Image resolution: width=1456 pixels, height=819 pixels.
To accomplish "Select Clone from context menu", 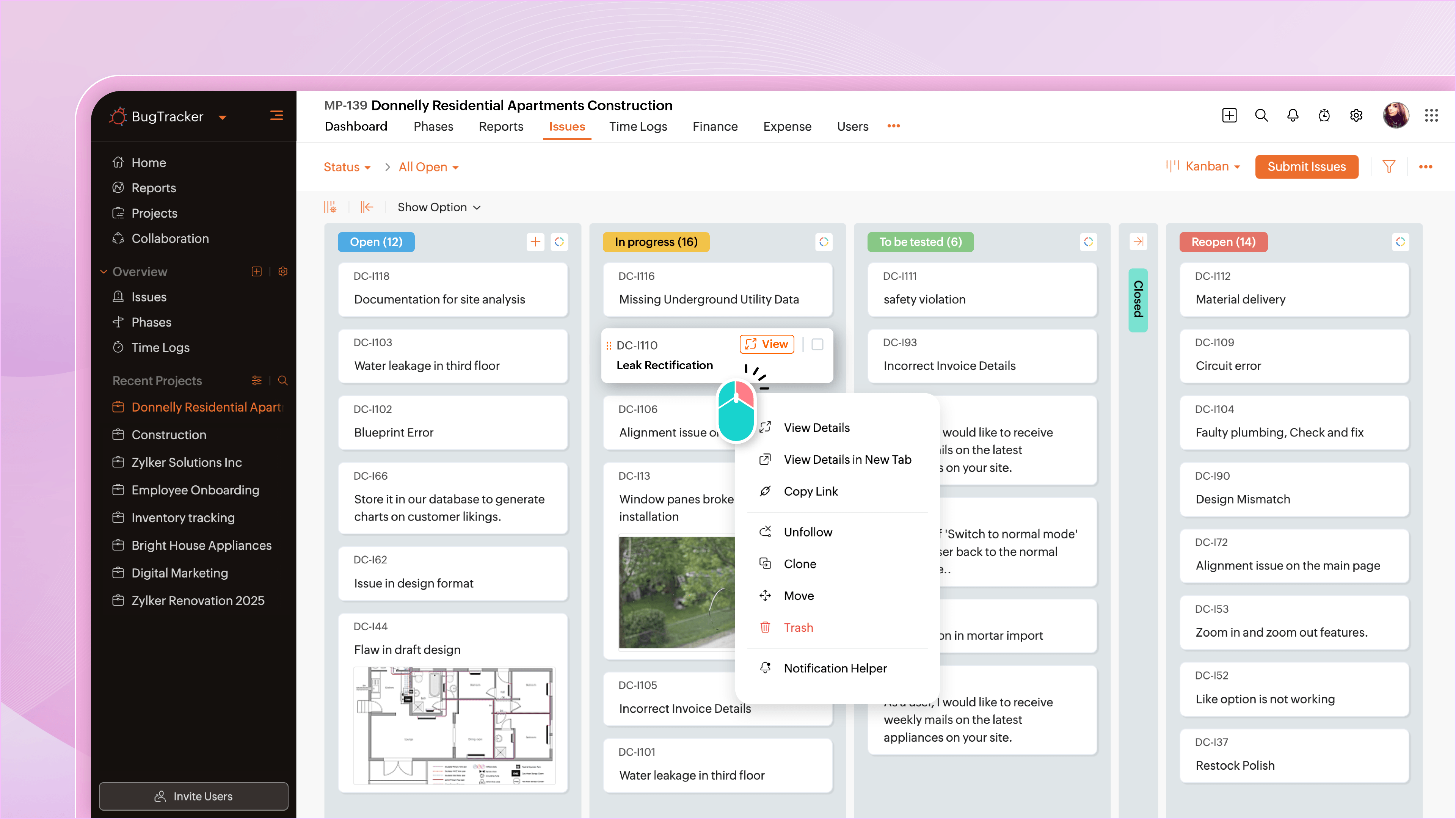I will pos(800,564).
